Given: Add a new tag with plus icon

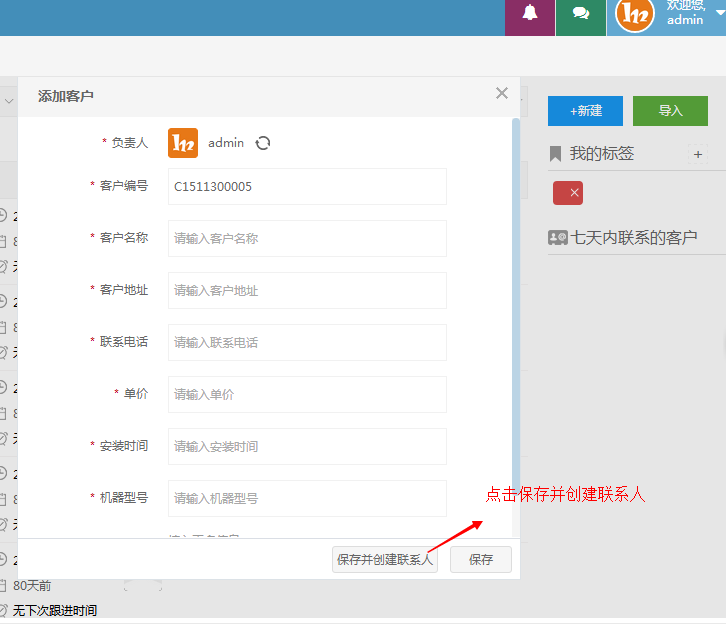Looking at the screenshot, I should click(698, 154).
